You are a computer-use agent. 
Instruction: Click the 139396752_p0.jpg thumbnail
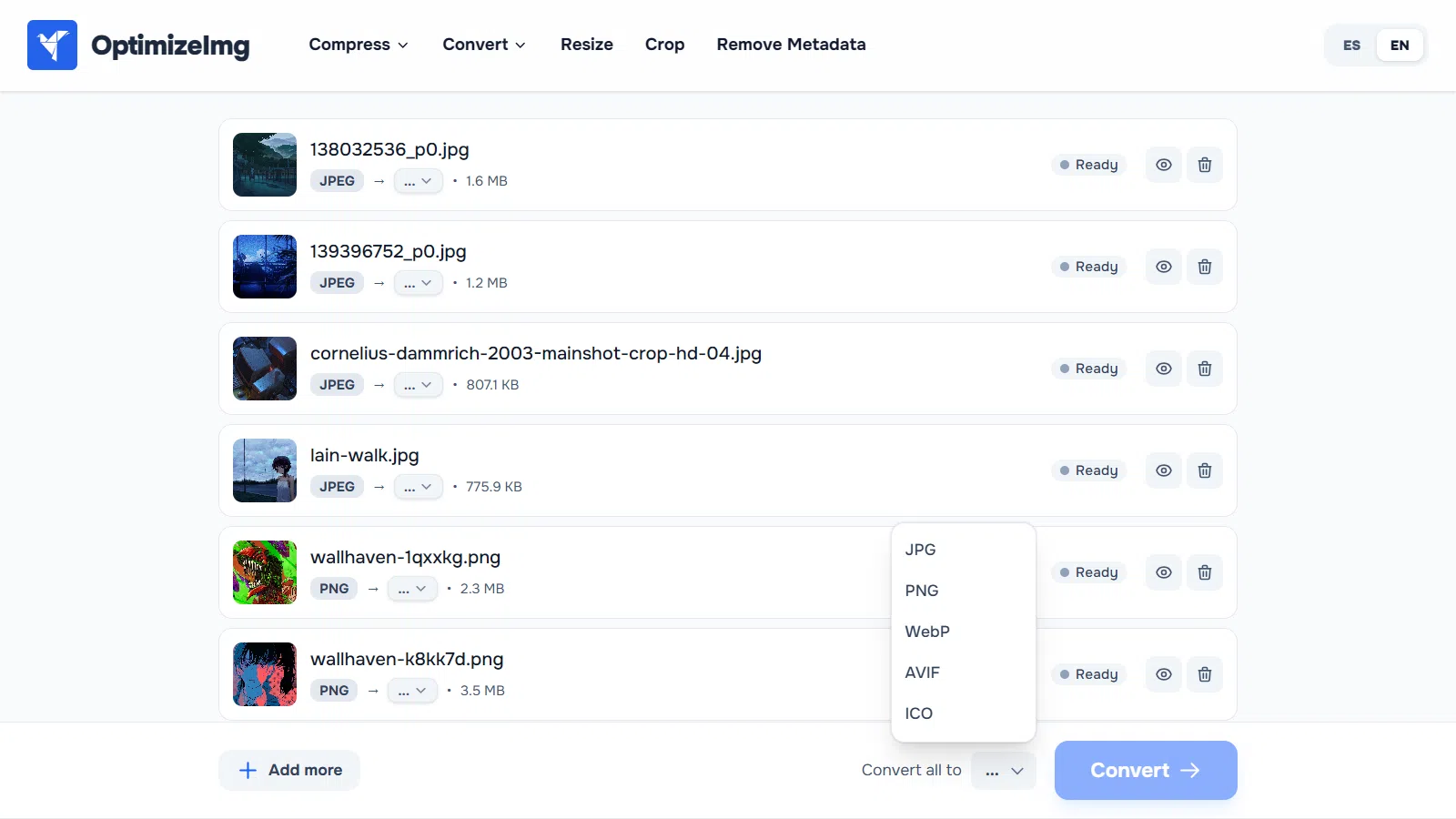pyautogui.click(x=265, y=267)
